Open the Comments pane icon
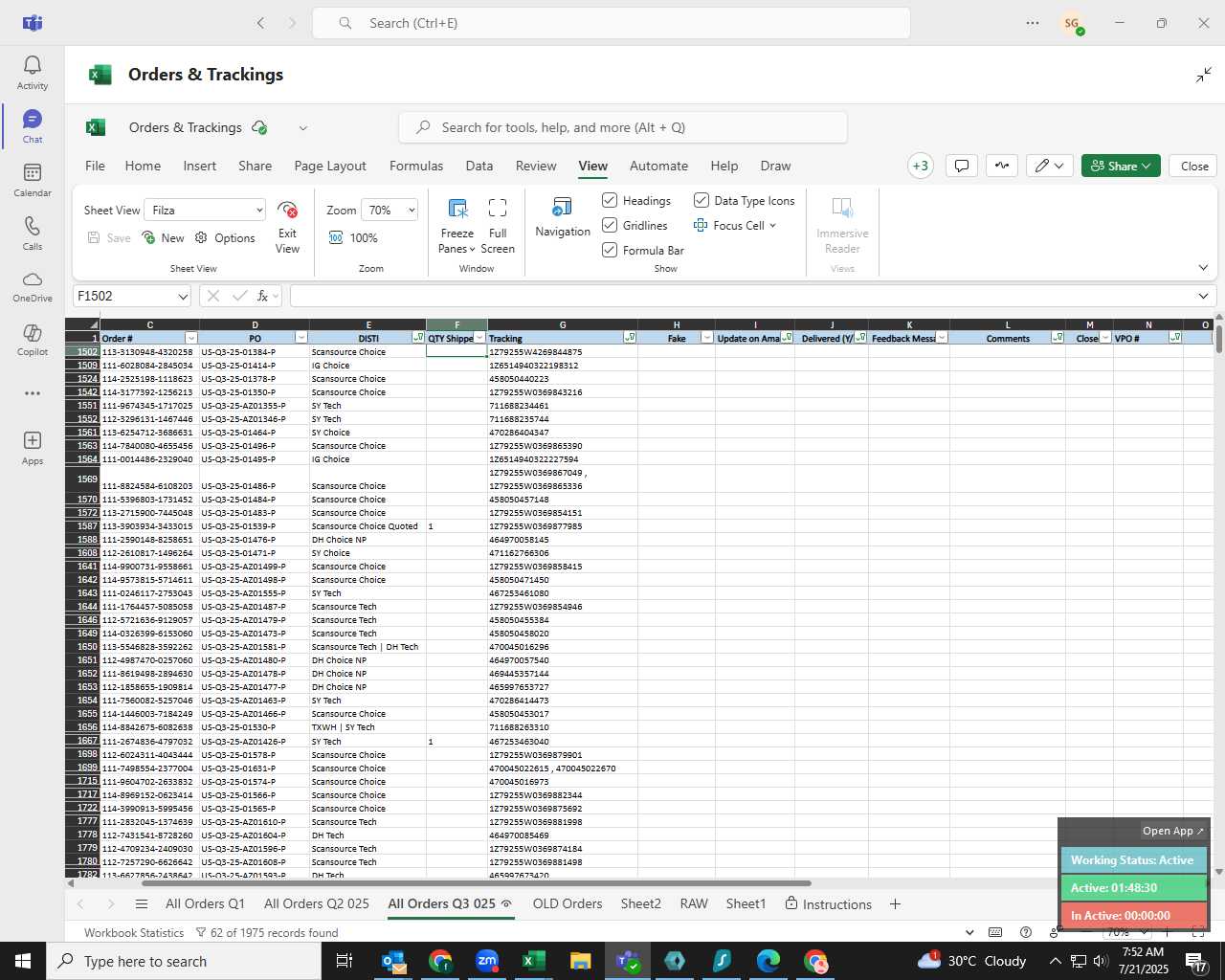The height and width of the screenshot is (980, 1225). [962, 166]
